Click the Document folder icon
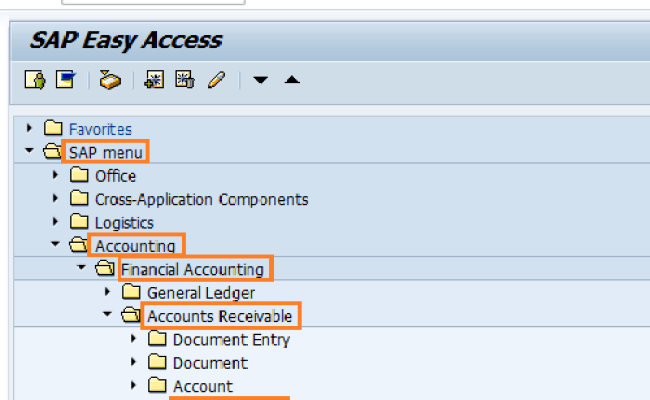 (x=157, y=361)
